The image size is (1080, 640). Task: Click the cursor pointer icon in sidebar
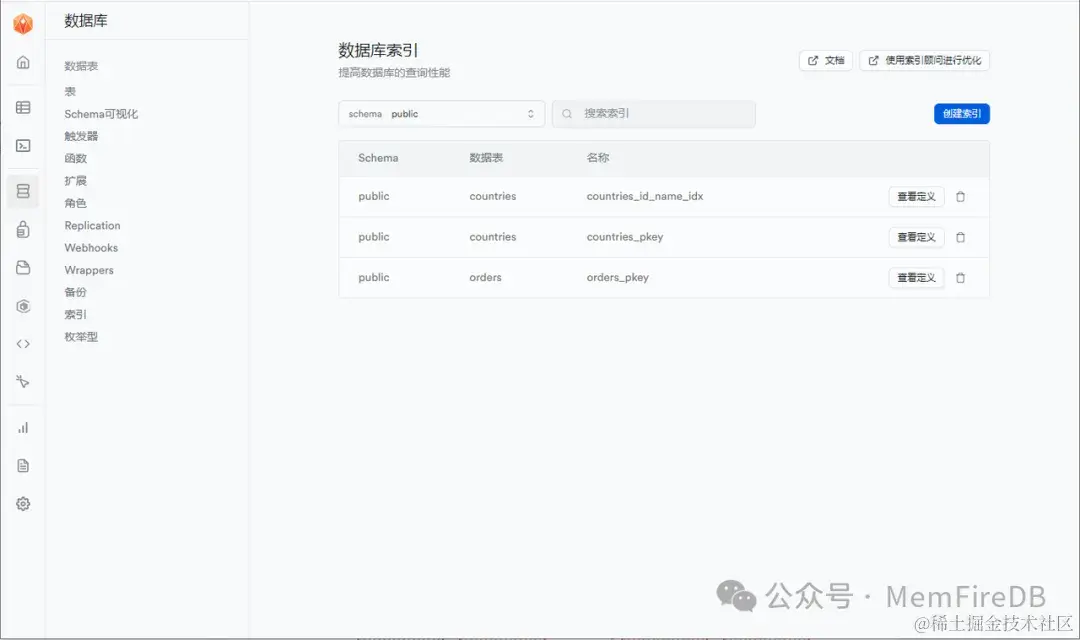(x=23, y=382)
